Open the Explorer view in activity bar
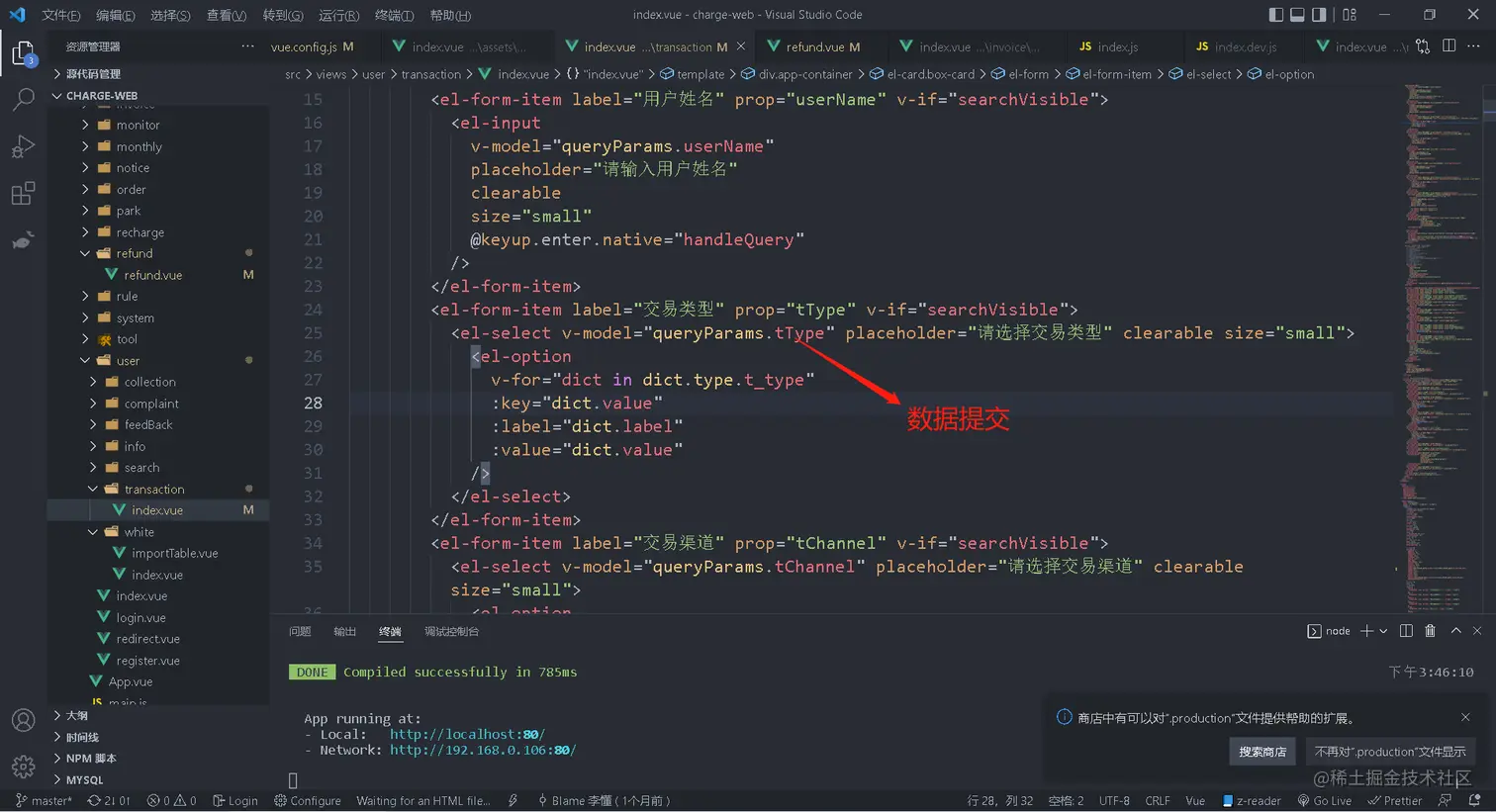This screenshot has width=1496, height=812. click(x=23, y=52)
